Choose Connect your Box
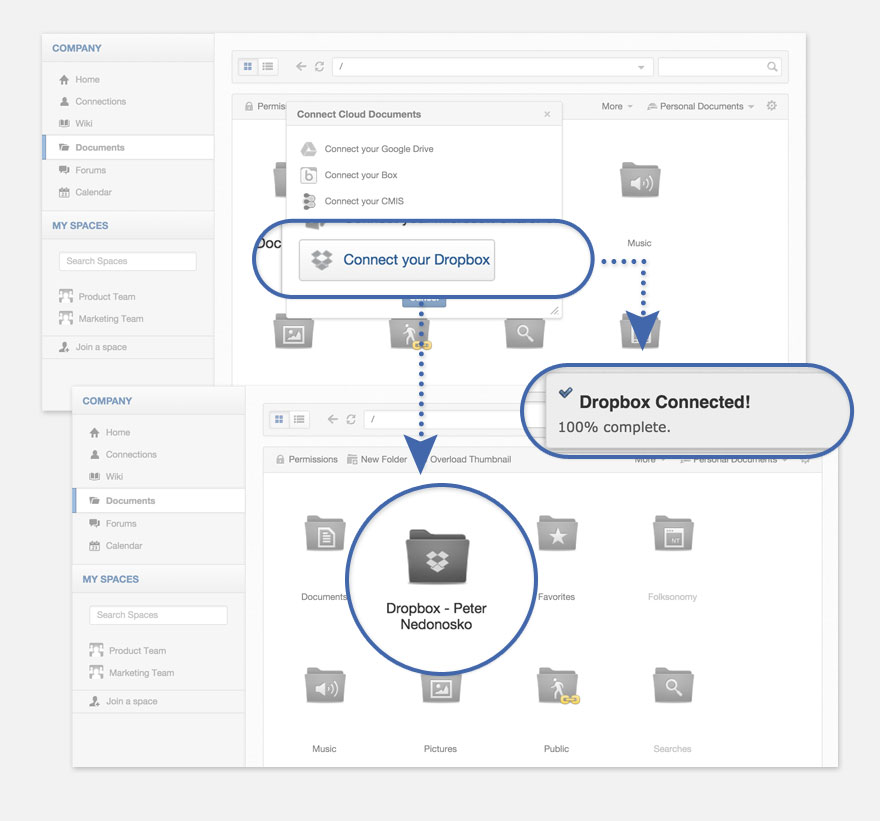Image resolution: width=880 pixels, height=821 pixels. click(x=349, y=175)
